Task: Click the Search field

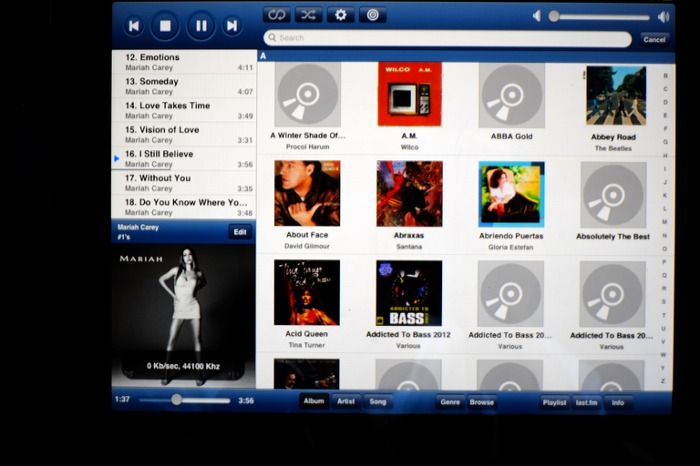Action: pos(448,38)
